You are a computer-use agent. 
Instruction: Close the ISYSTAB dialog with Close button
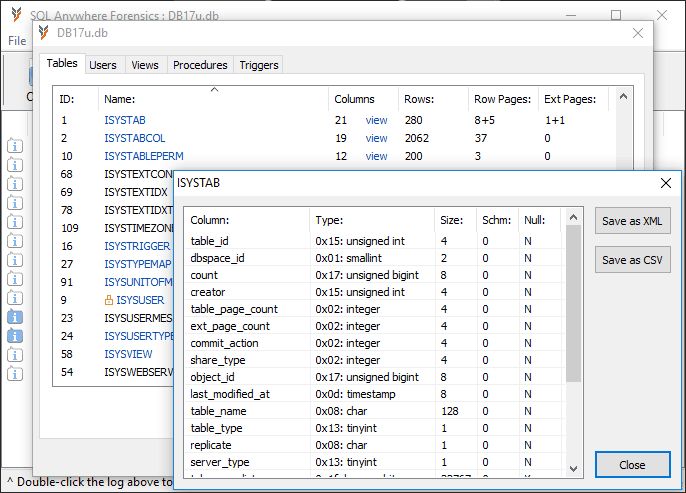(632, 465)
